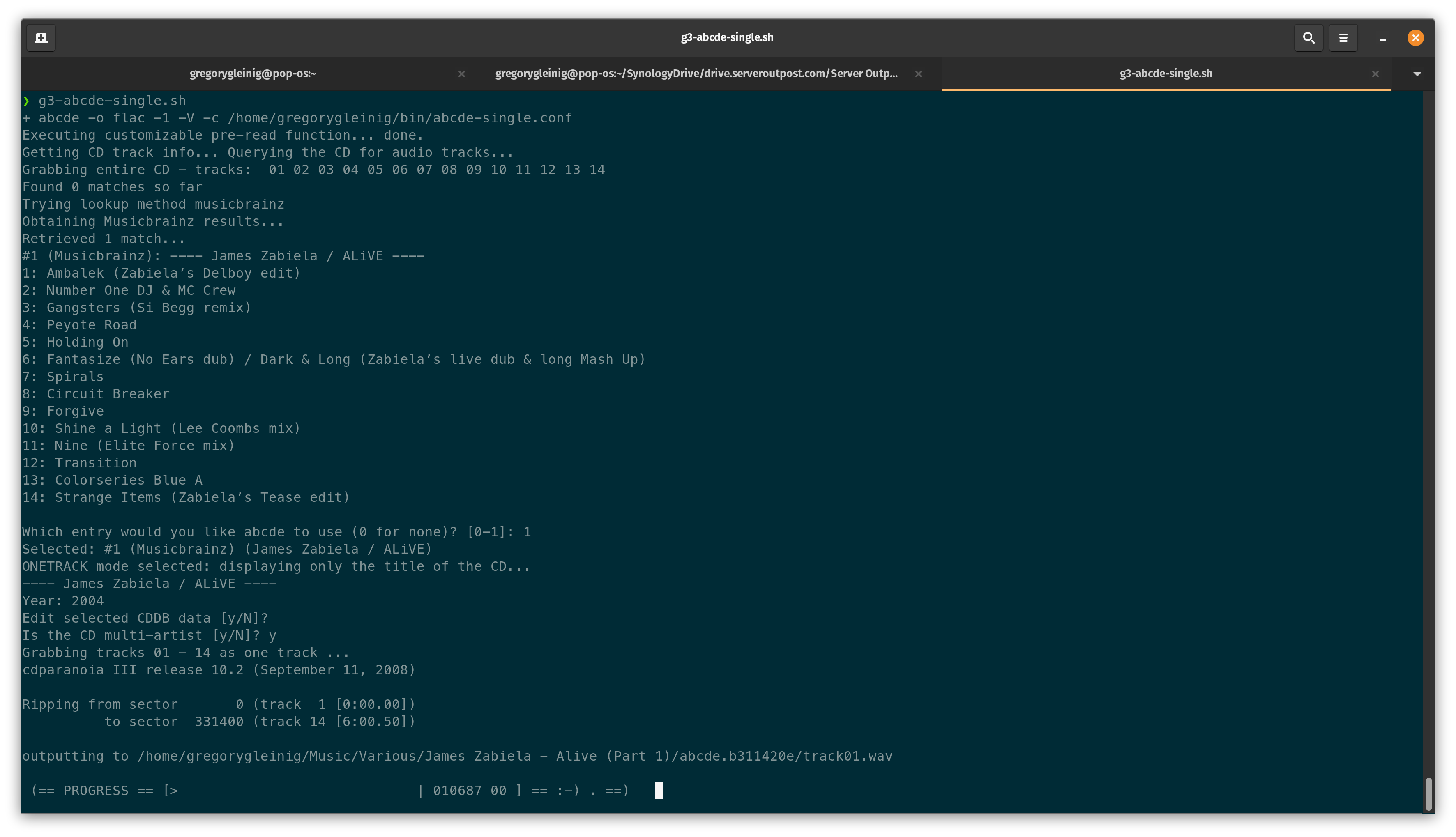Open the terminal search tool

tap(1308, 38)
